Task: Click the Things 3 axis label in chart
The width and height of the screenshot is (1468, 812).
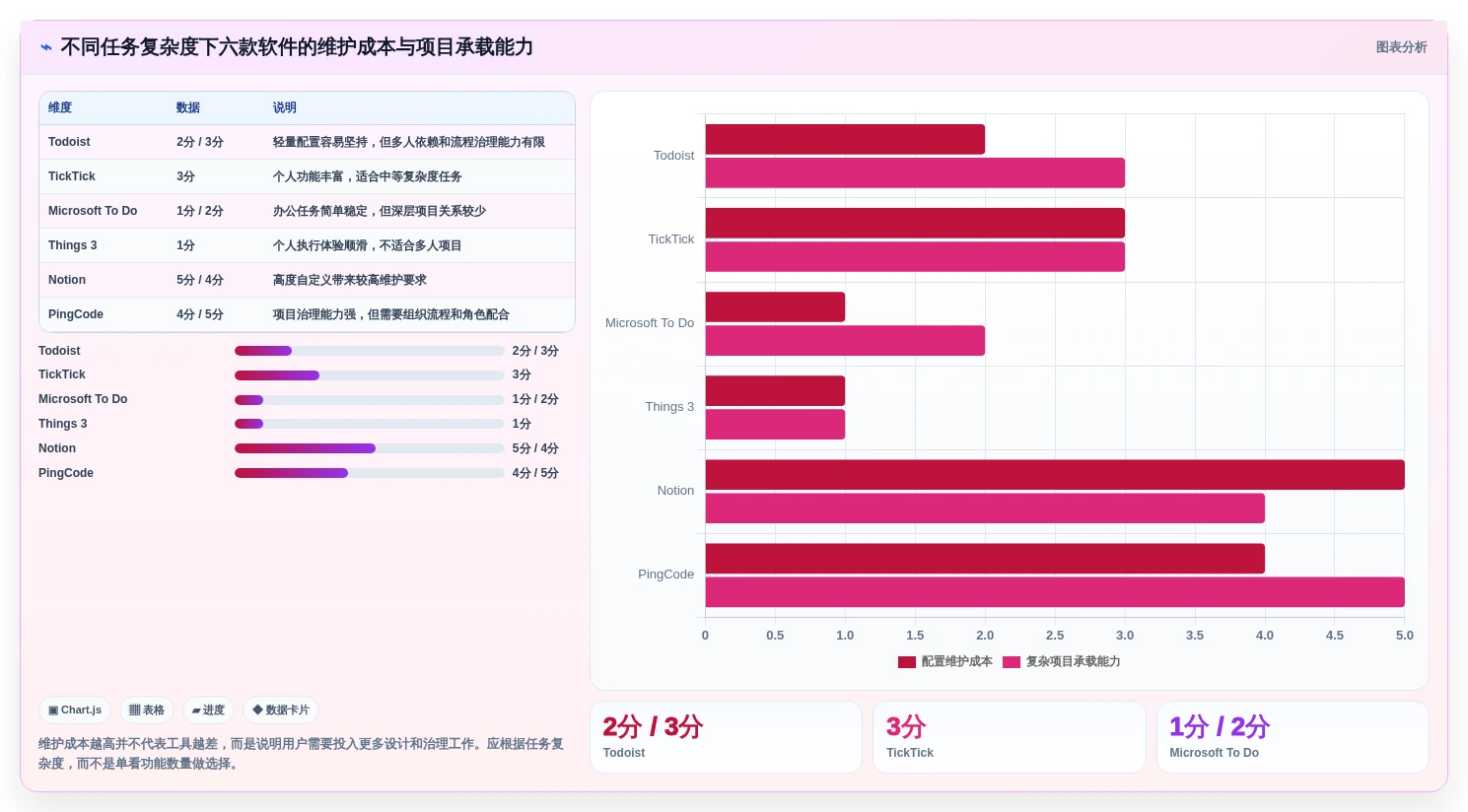Action: 669,407
